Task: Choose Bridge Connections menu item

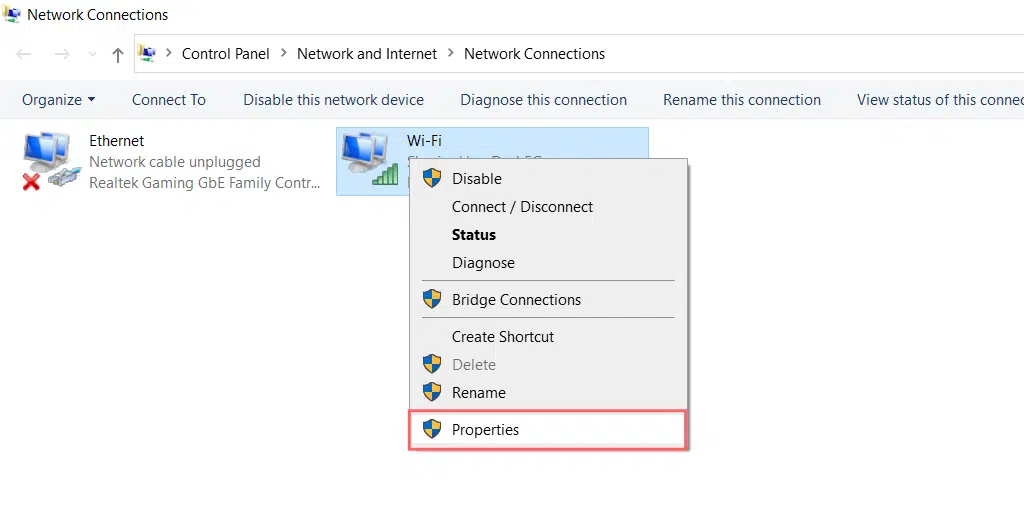Action: click(x=516, y=300)
